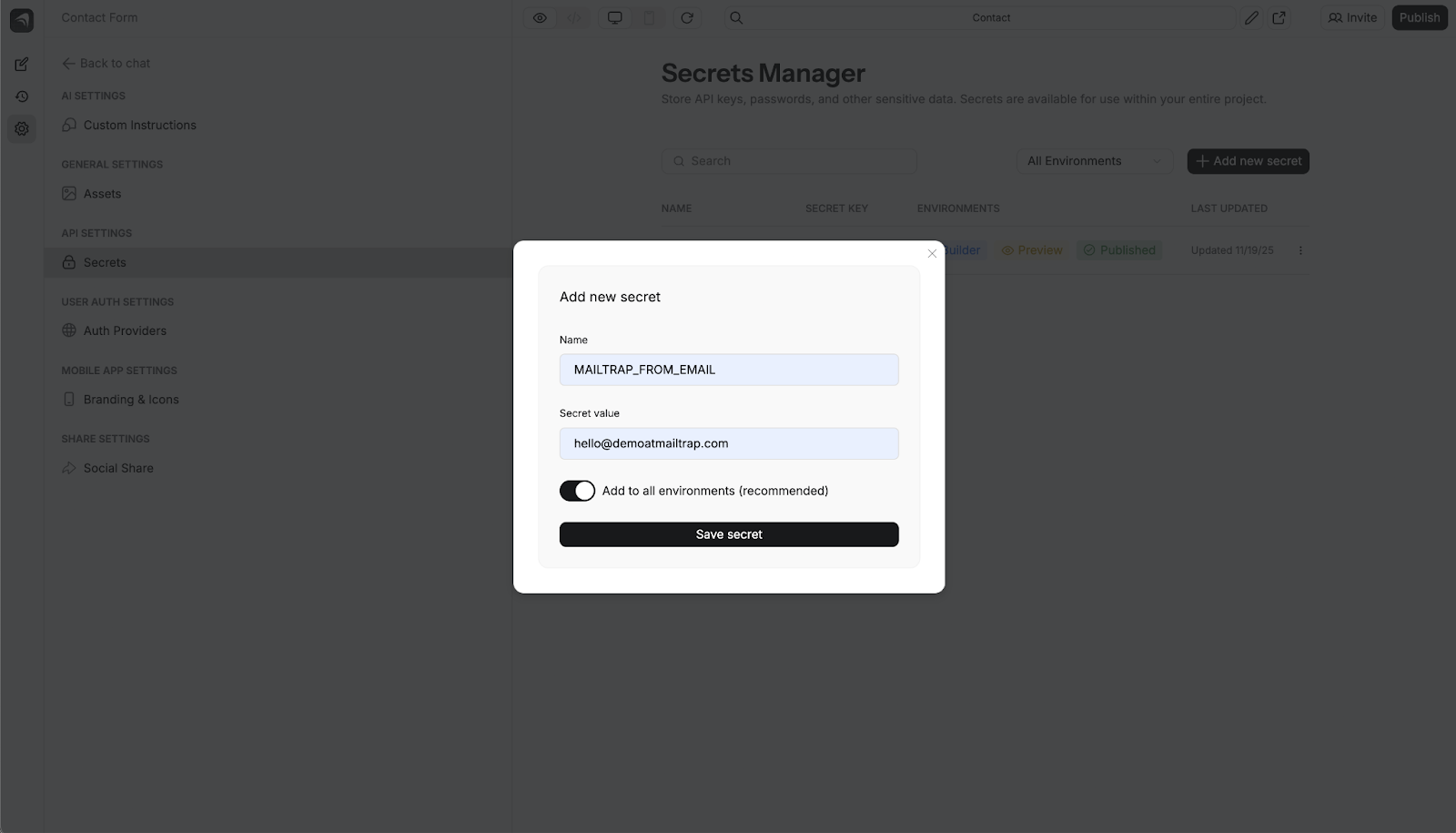Go to Branding & Icons settings
Viewport: 1456px width, 833px height.
131,399
